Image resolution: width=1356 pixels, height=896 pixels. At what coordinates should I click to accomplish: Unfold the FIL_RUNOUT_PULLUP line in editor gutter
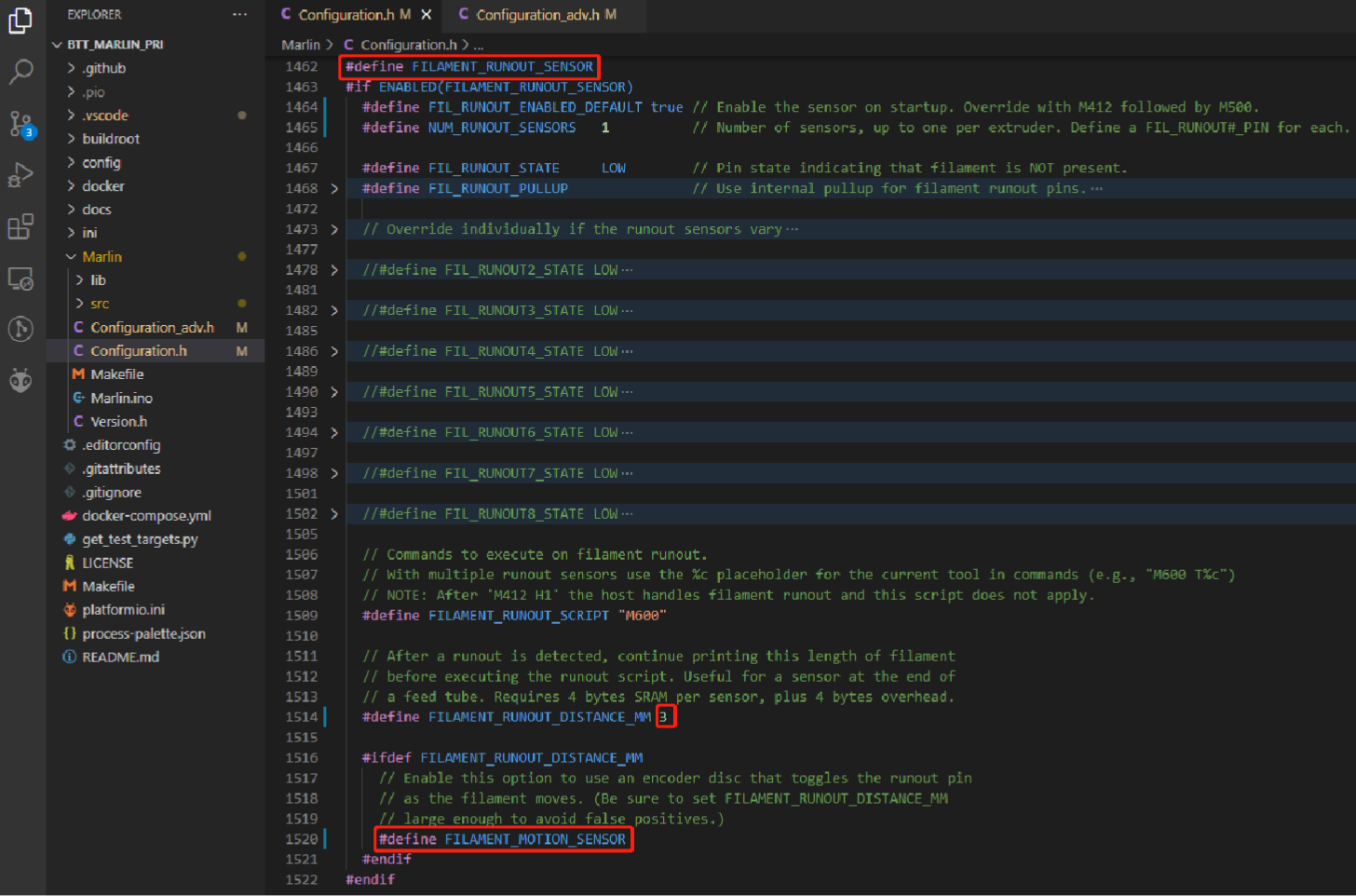[334, 189]
